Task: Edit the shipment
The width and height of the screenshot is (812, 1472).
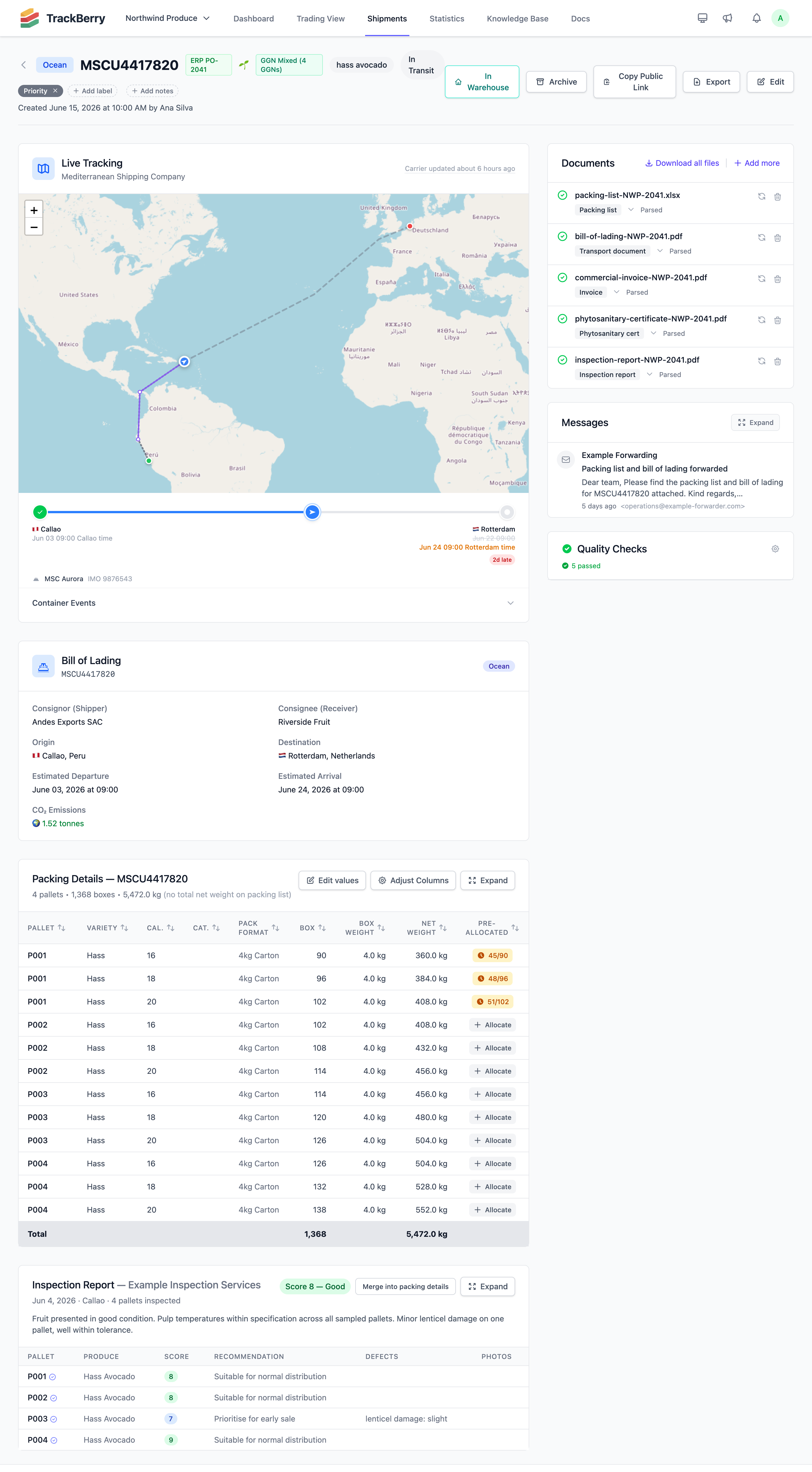Action: 770,82
